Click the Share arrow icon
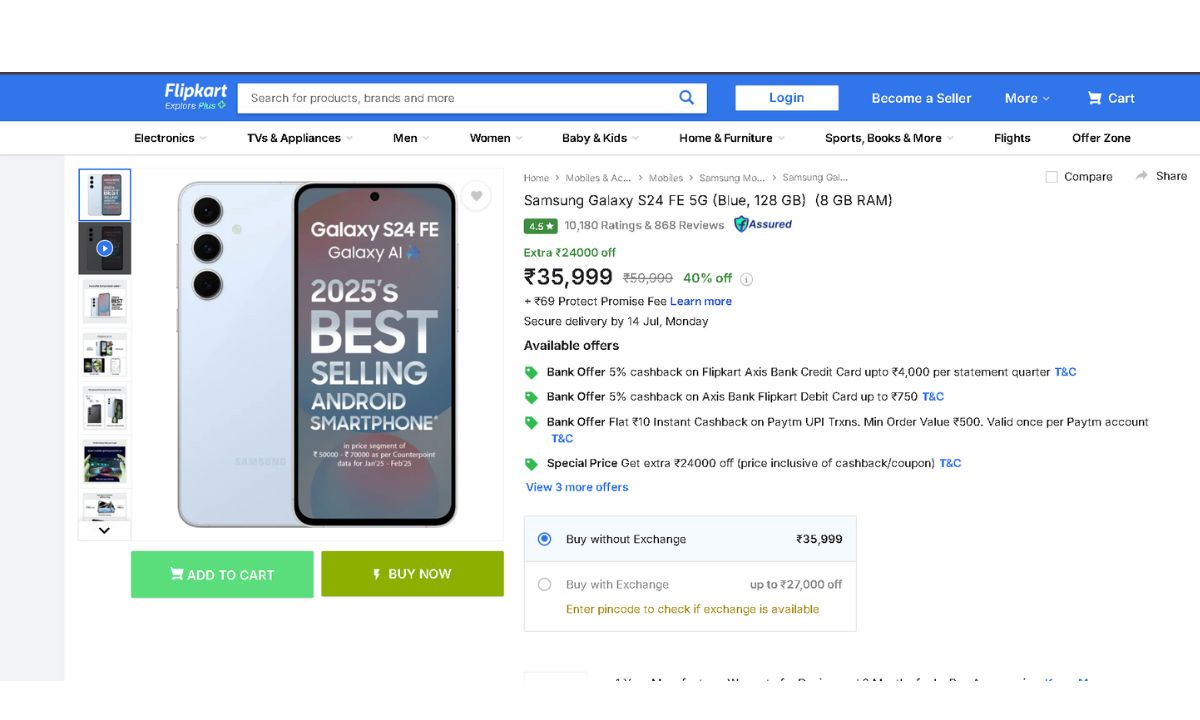Screen dimensions: 1200x720 click(1142, 176)
